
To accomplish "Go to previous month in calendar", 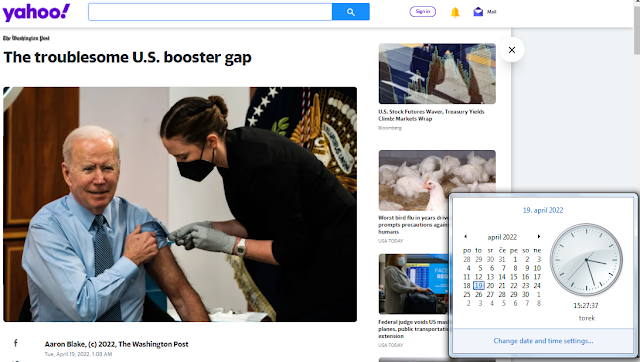I will point(465,236).
